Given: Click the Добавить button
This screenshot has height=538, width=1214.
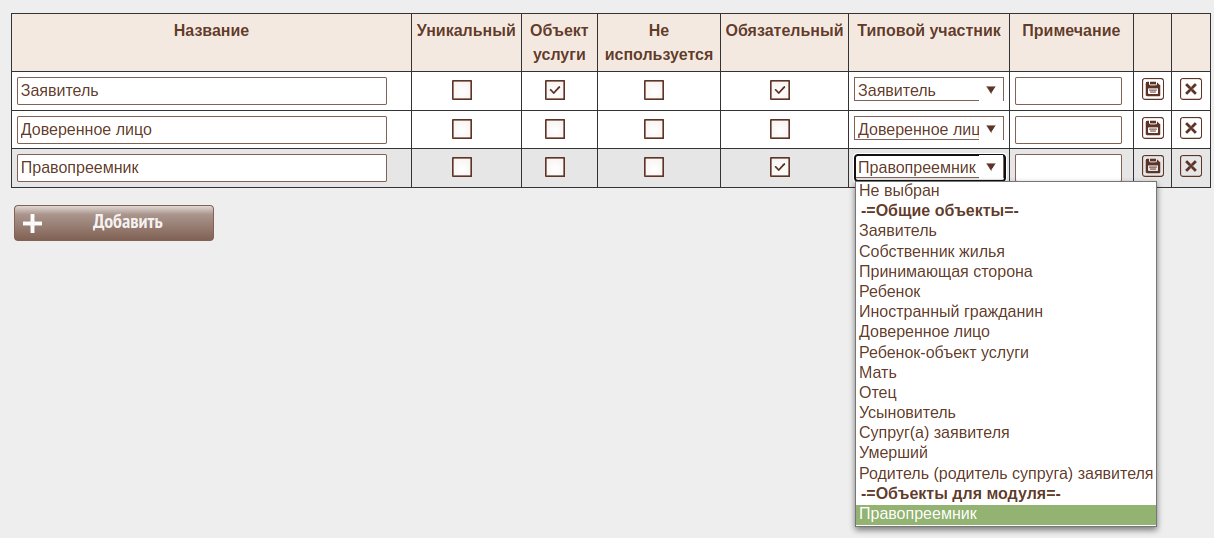Looking at the screenshot, I should pos(114,222).
